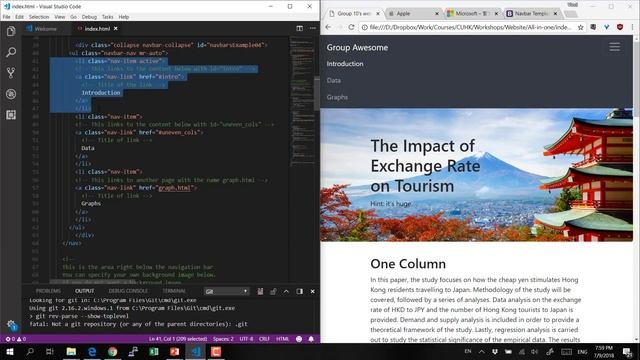Open the View menu in VS Code
The height and width of the screenshot is (360, 640).
point(60,17)
